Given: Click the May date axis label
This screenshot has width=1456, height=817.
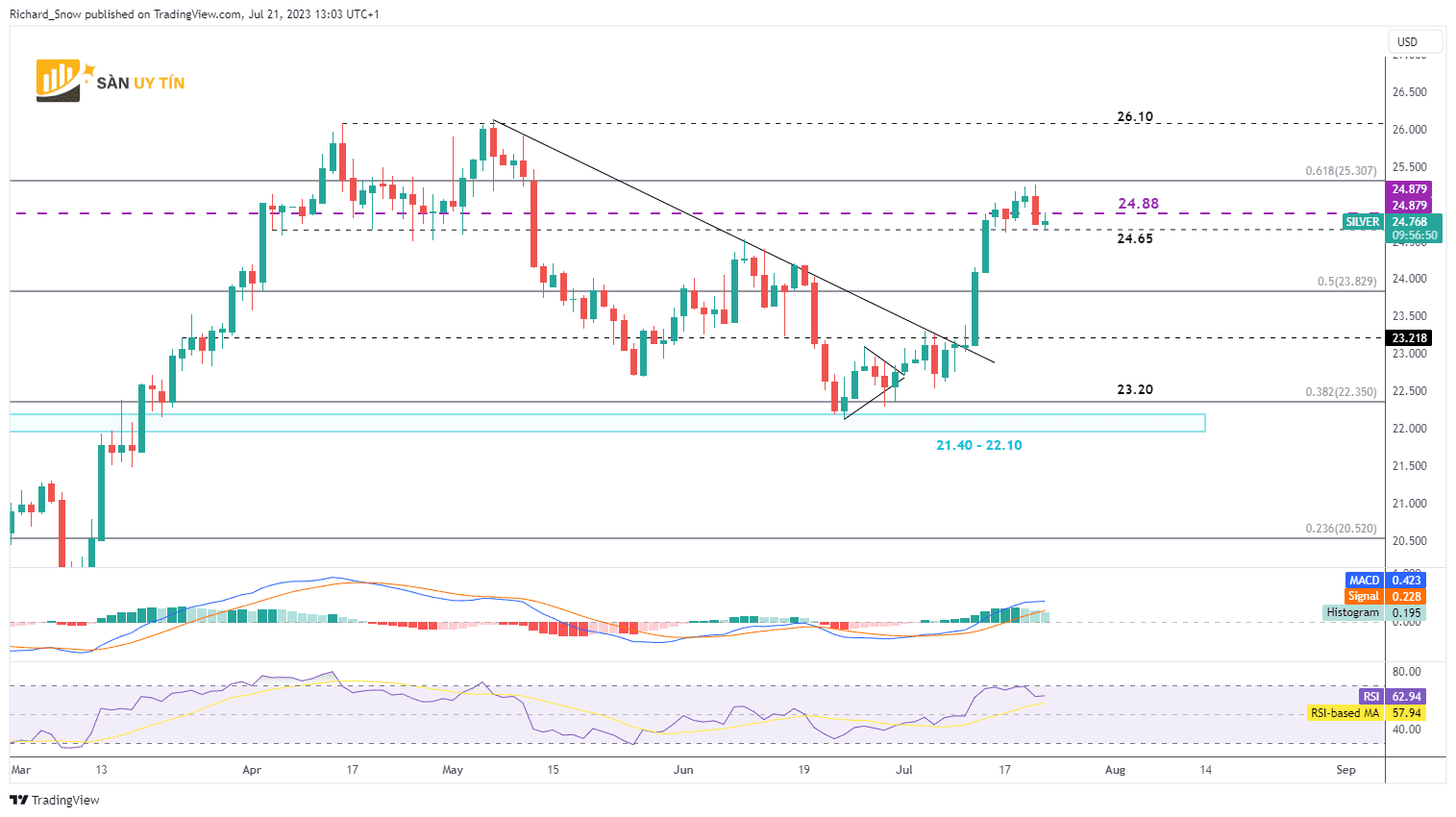Looking at the screenshot, I should [452, 770].
